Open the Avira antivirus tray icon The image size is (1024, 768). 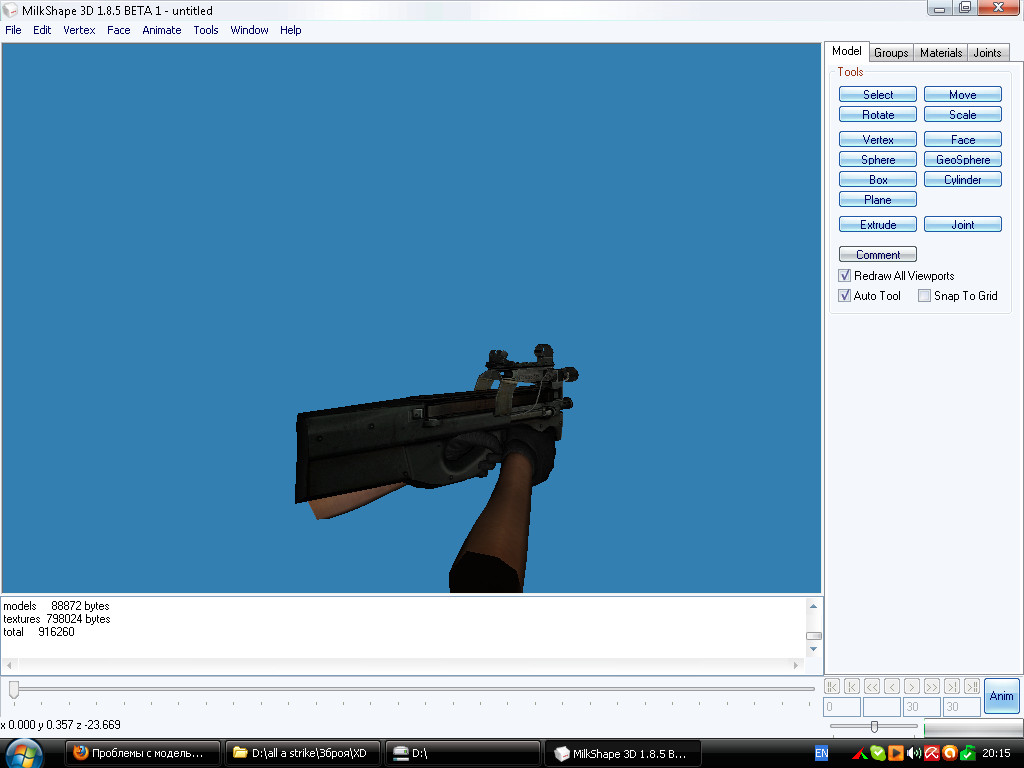(930, 753)
